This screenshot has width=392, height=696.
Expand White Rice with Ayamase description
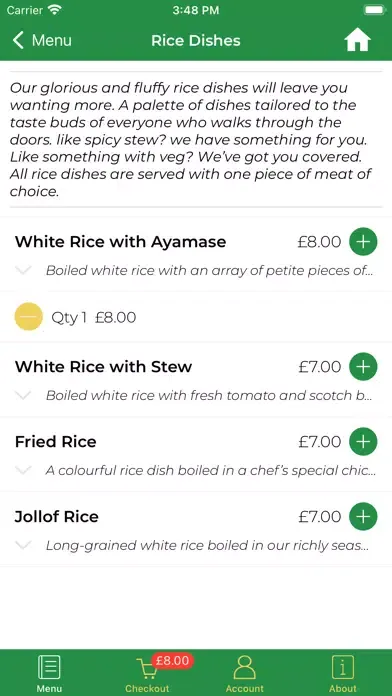pos(23,270)
